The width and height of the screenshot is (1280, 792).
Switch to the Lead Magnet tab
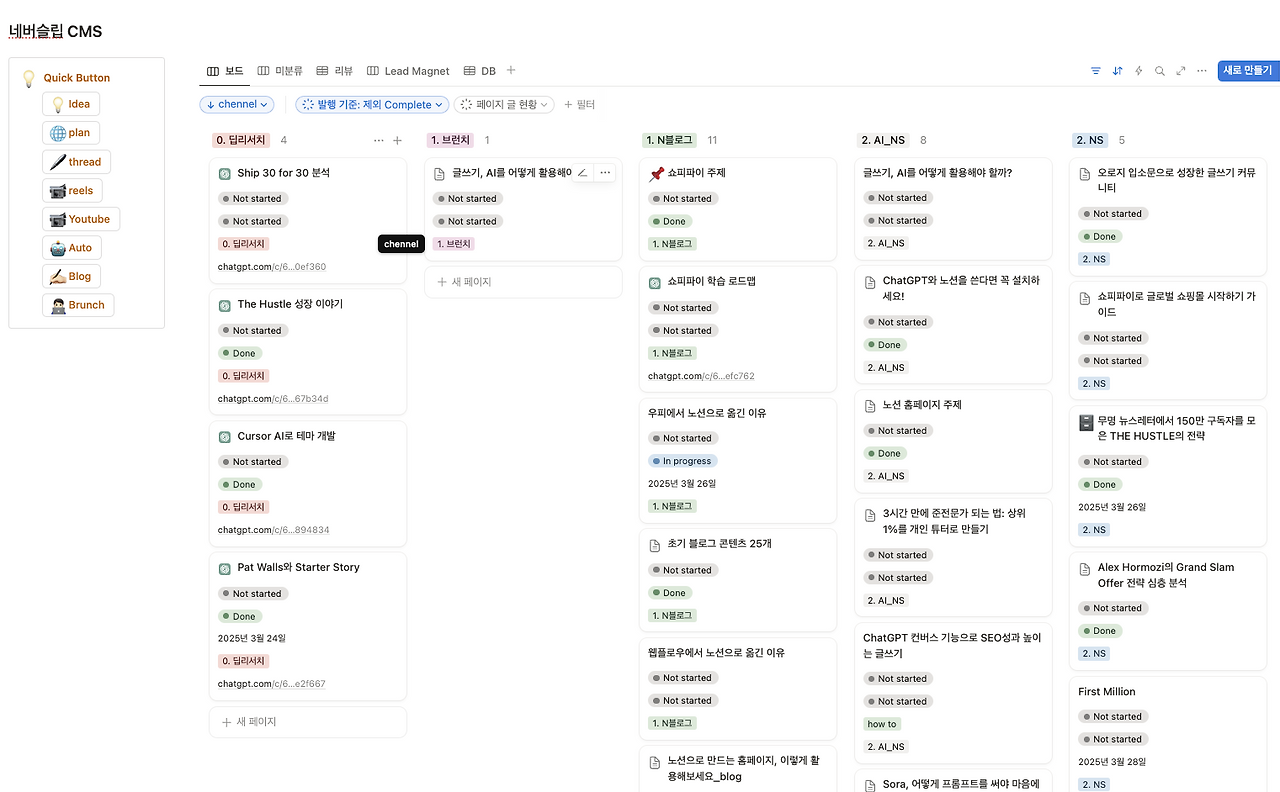click(x=408, y=71)
